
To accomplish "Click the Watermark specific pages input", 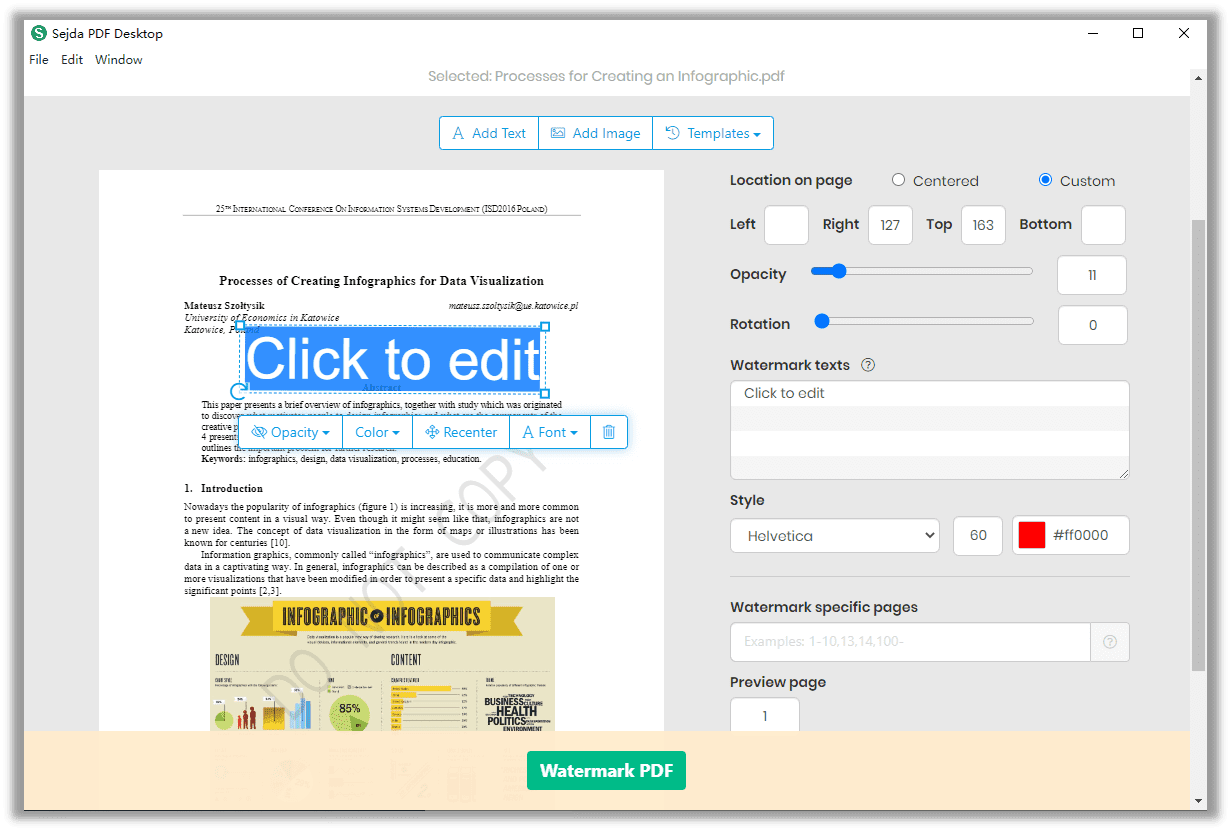I will click(910, 642).
